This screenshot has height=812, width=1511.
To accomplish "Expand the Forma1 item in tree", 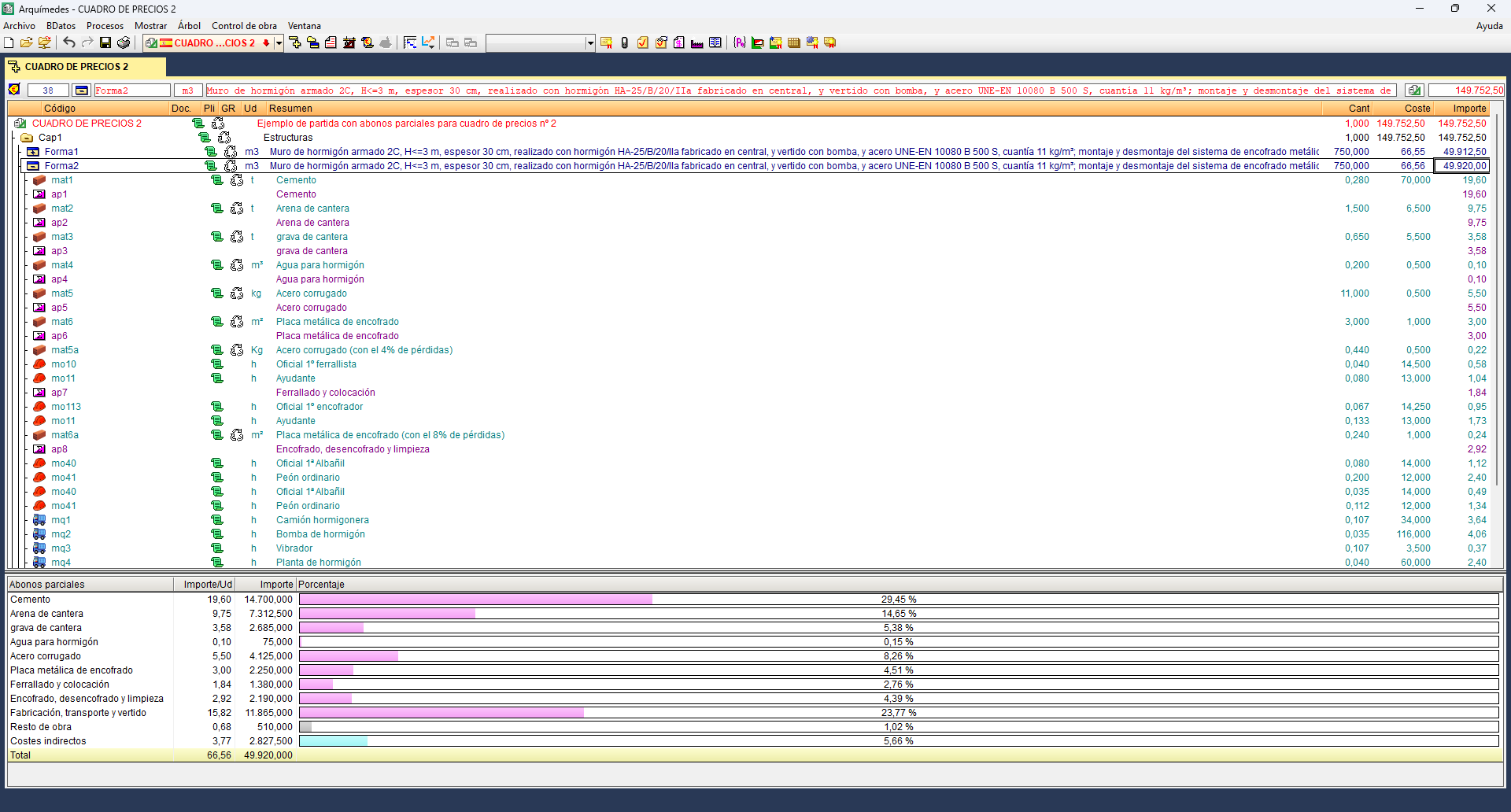I will [x=33, y=152].
